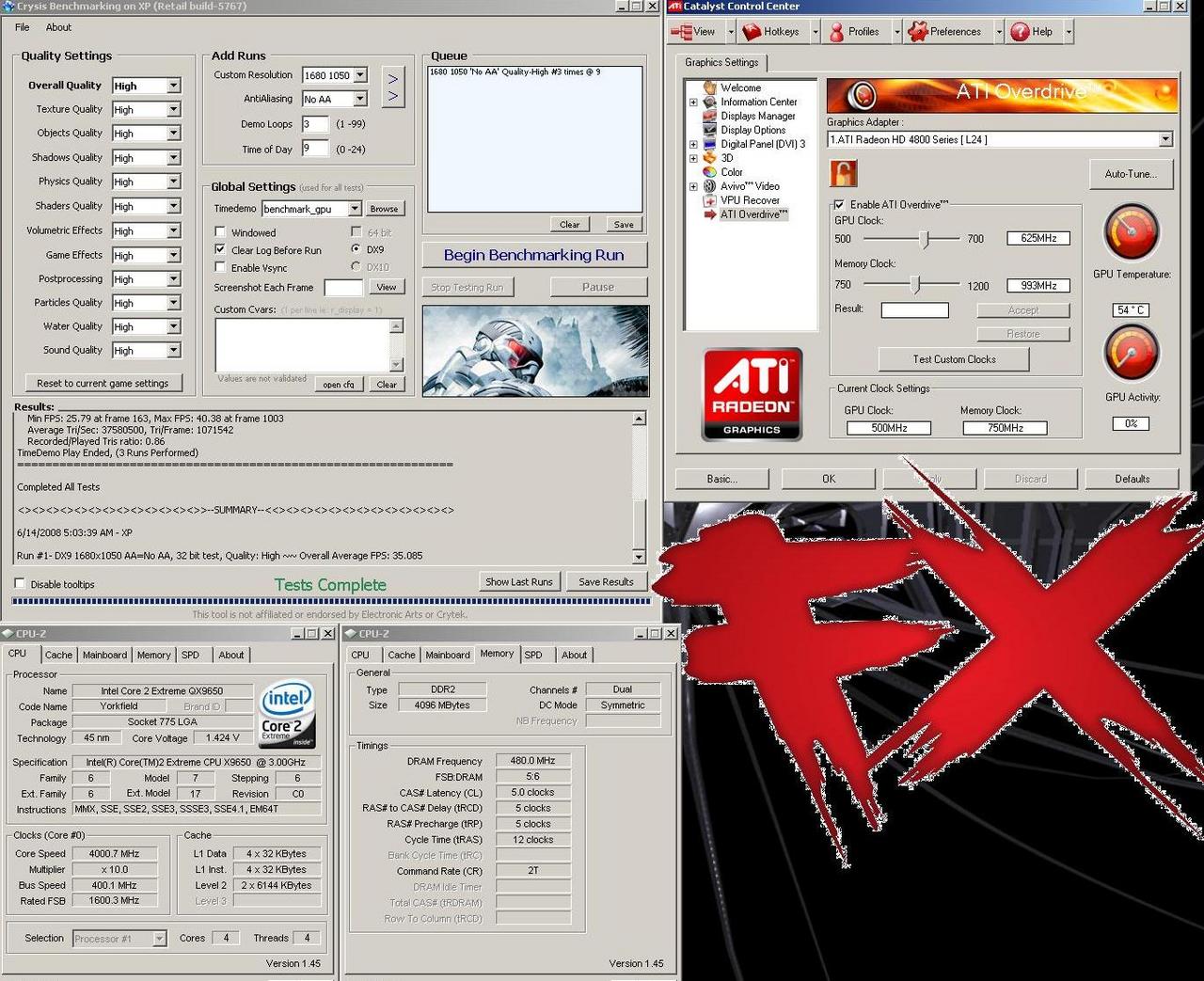The width and height of the screenshot is (1204, 981).
Task: Open the Graphics Settings tab
Action: (x=721, y=62)
